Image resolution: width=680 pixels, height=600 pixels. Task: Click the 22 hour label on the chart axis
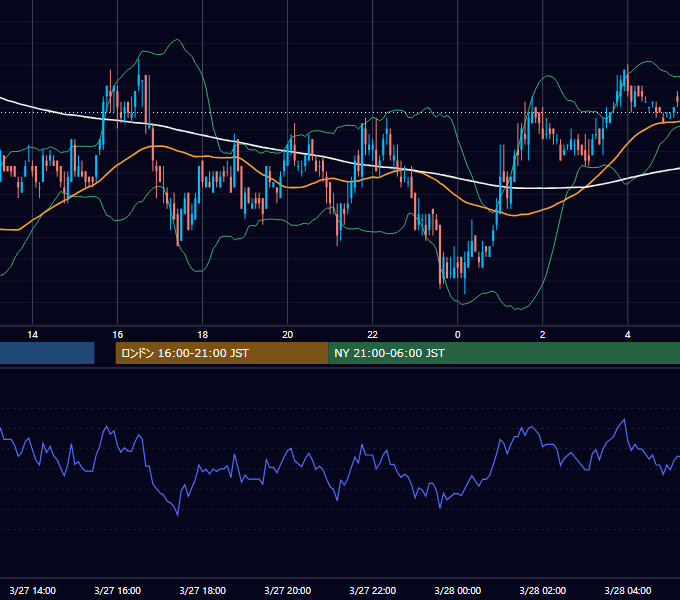click(373, 335)
